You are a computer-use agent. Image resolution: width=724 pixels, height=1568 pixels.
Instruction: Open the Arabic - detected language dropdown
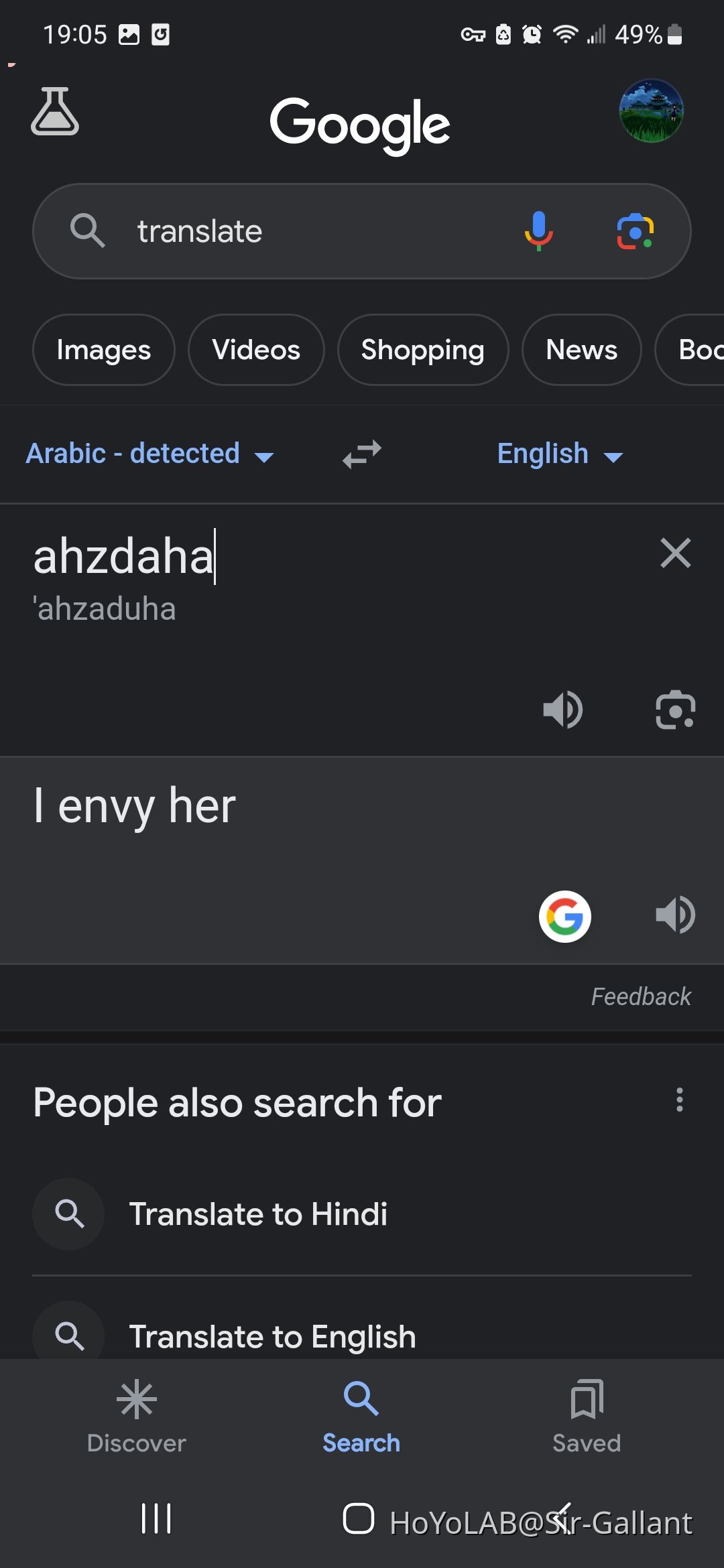149,454
